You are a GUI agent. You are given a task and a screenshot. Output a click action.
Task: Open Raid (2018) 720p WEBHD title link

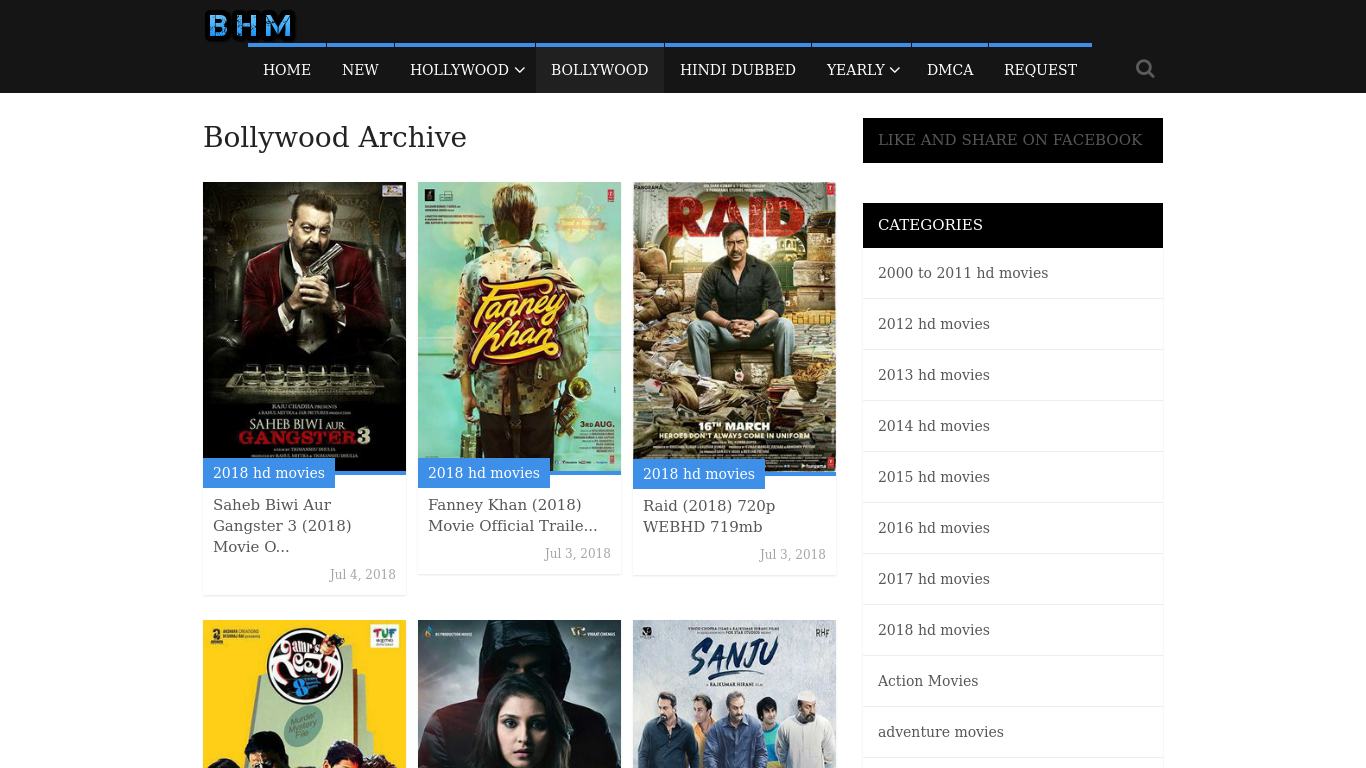[x=709, y=516]
